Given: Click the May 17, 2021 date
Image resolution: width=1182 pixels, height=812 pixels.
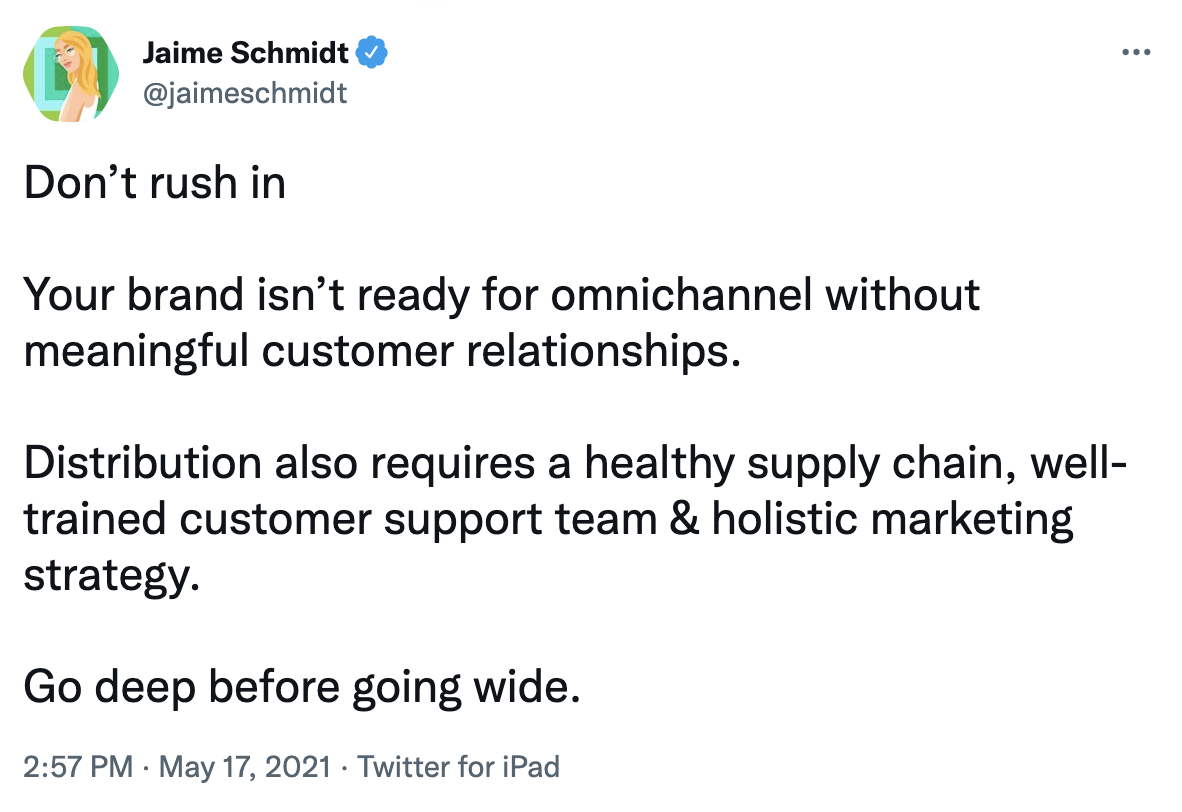Looking at the screenshot, I should [x=244, y=767].
